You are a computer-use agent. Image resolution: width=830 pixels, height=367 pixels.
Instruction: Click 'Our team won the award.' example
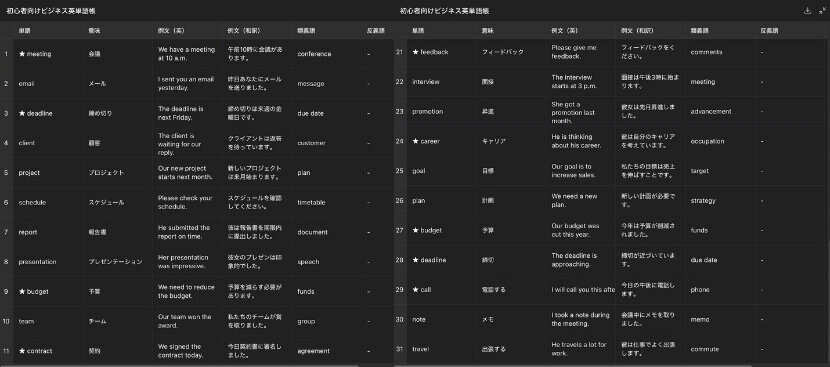coord(184,321)
